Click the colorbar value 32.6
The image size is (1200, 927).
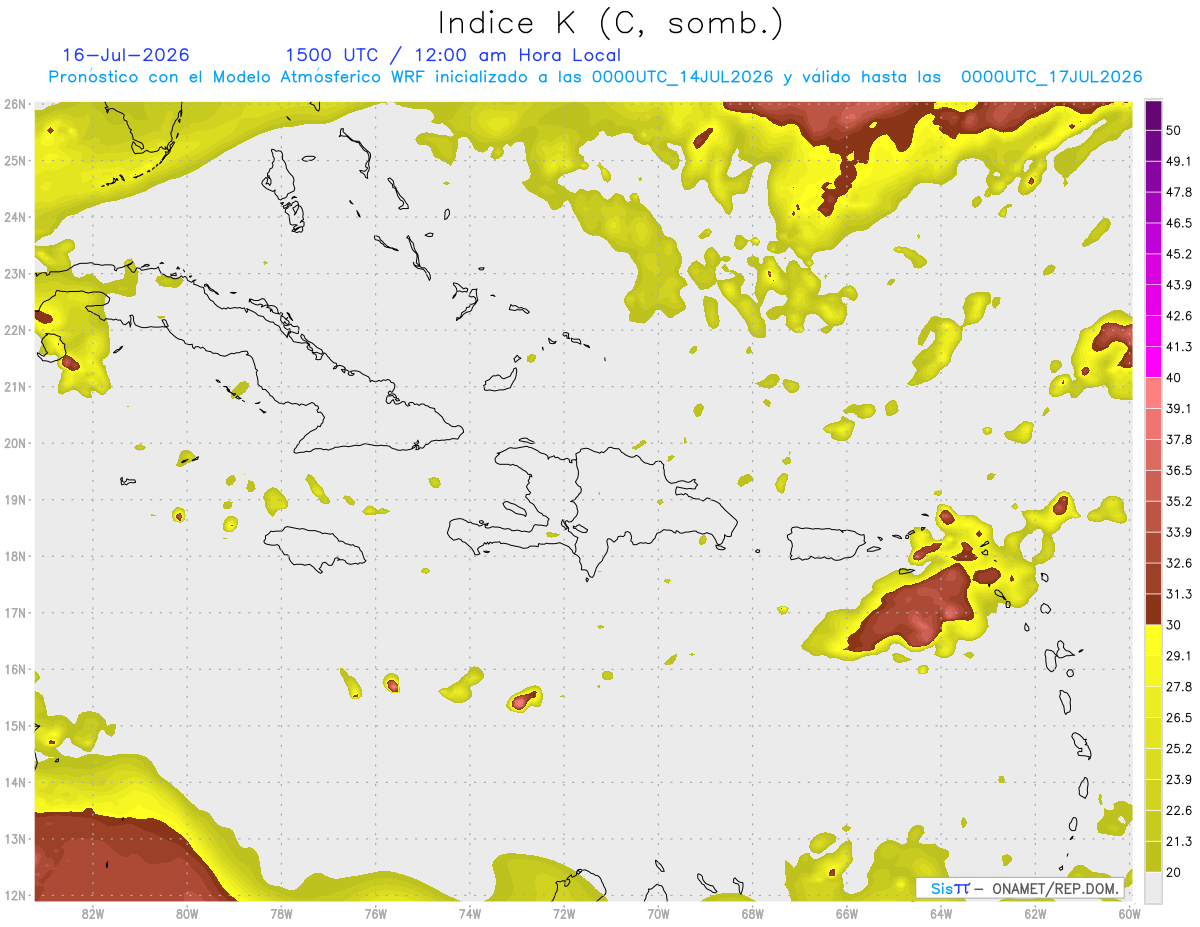coord(1179,563)
